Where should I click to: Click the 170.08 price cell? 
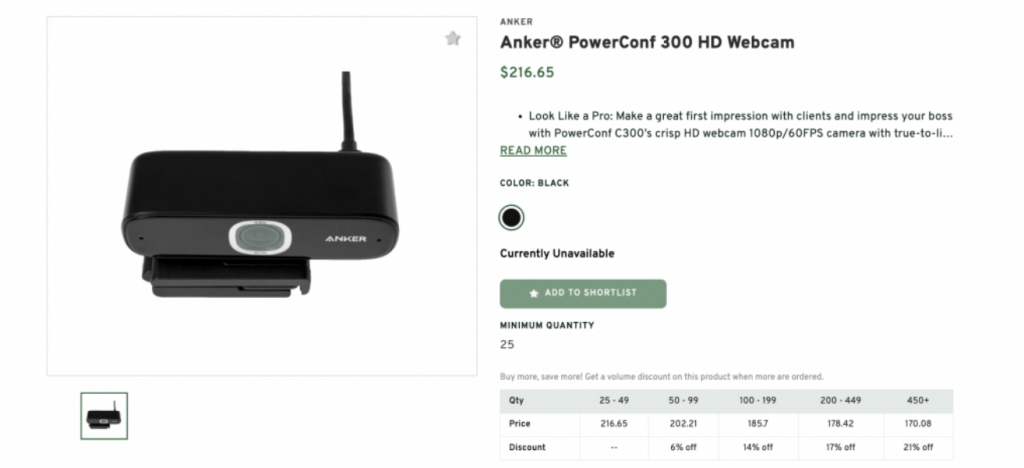[918, 424]
